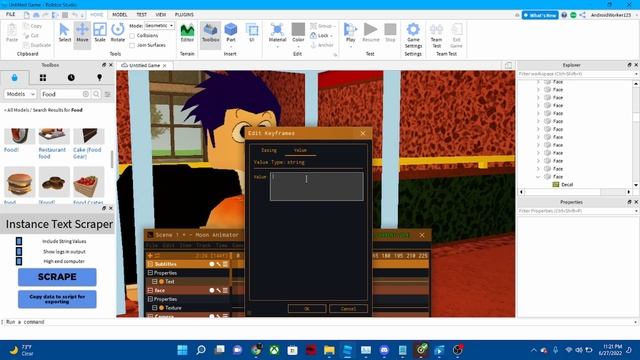The width and height of the screenshot is (640, 360).
Task: Open Windows Start button on taskbar
Action: [x=182, y=350]
